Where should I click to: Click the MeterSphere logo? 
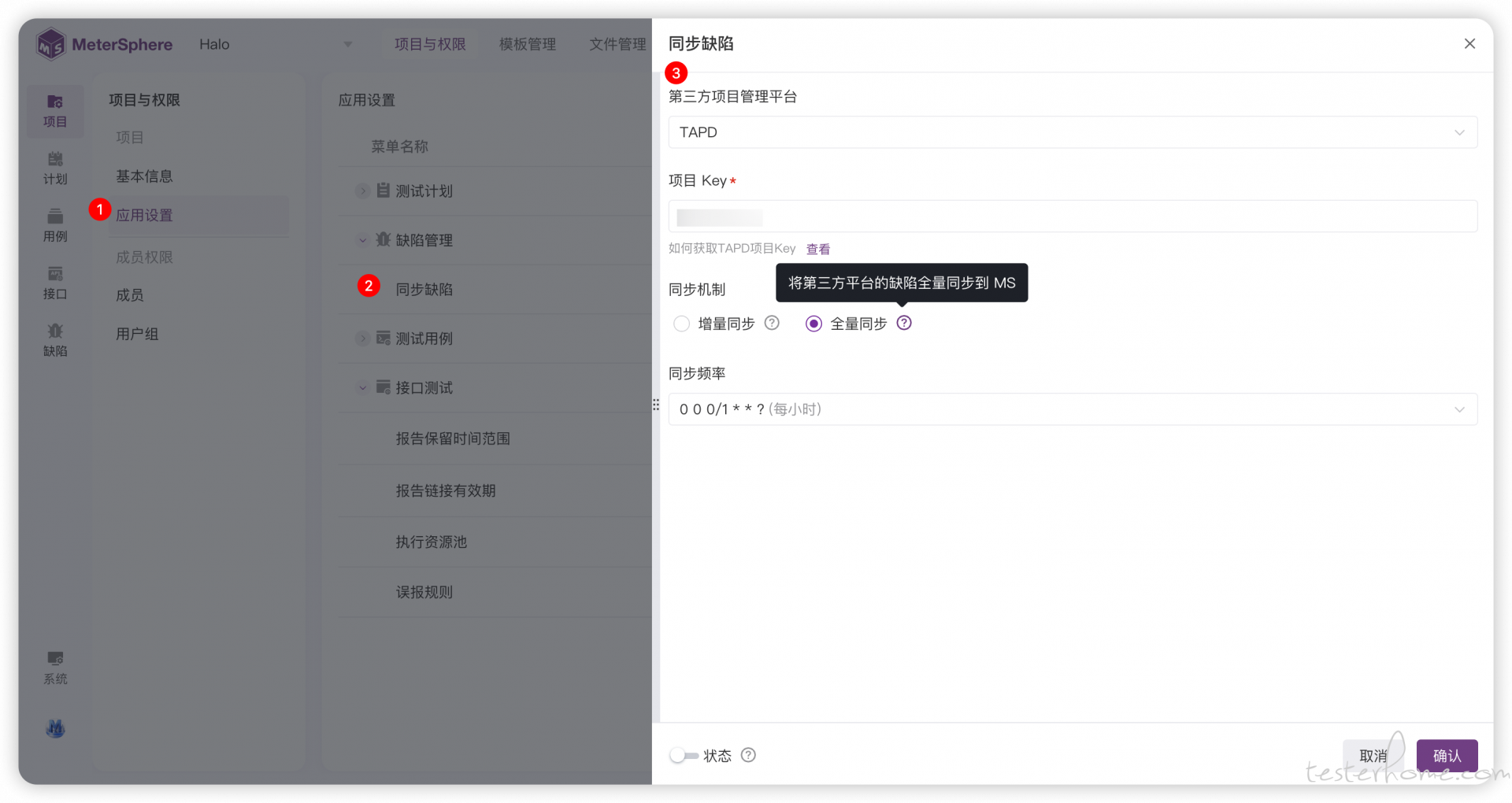tap(105, 44)
